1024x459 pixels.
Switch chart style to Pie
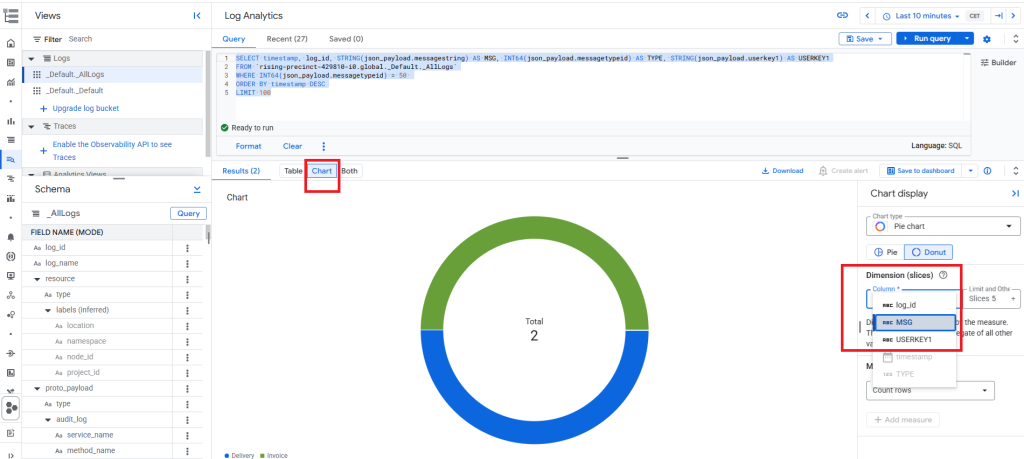[884, 252]
